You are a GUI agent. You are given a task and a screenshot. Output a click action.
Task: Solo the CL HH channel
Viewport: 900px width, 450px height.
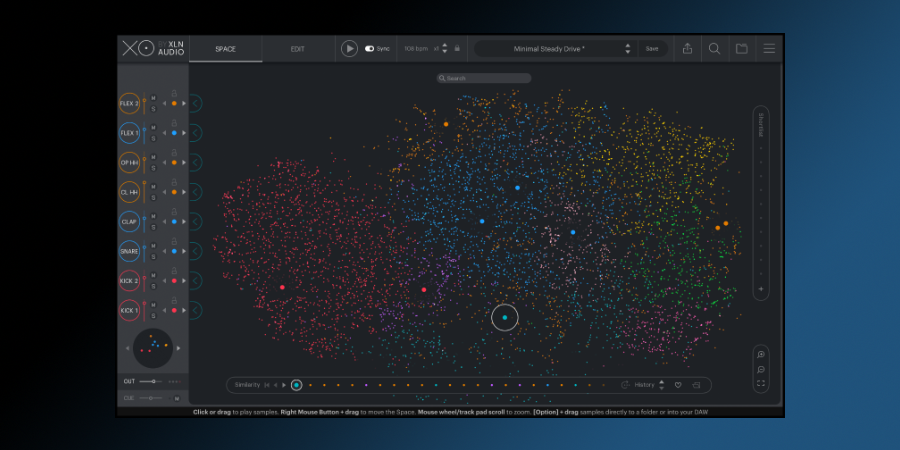pyautogui.click(x=153, y=197)
